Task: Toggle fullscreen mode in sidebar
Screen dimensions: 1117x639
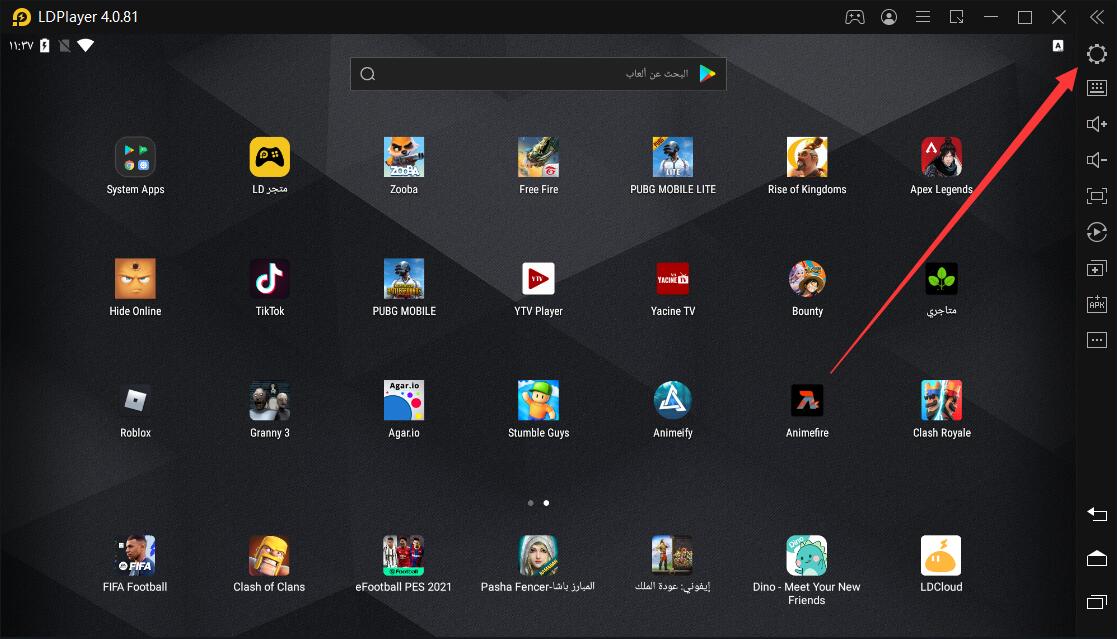Action: point(1096,196)
